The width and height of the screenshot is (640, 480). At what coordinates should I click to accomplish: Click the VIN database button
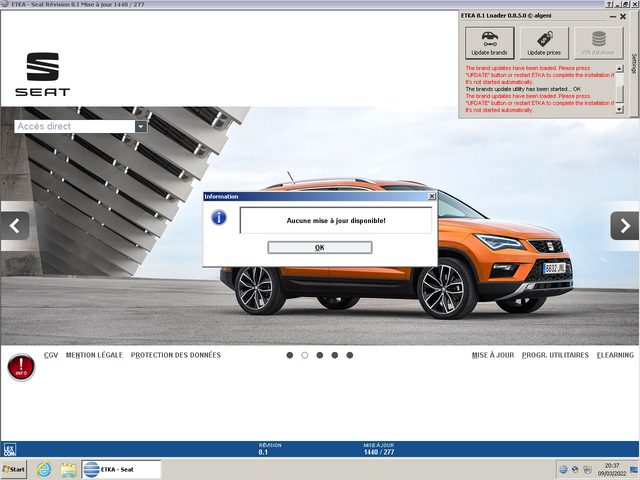point(598,43)
